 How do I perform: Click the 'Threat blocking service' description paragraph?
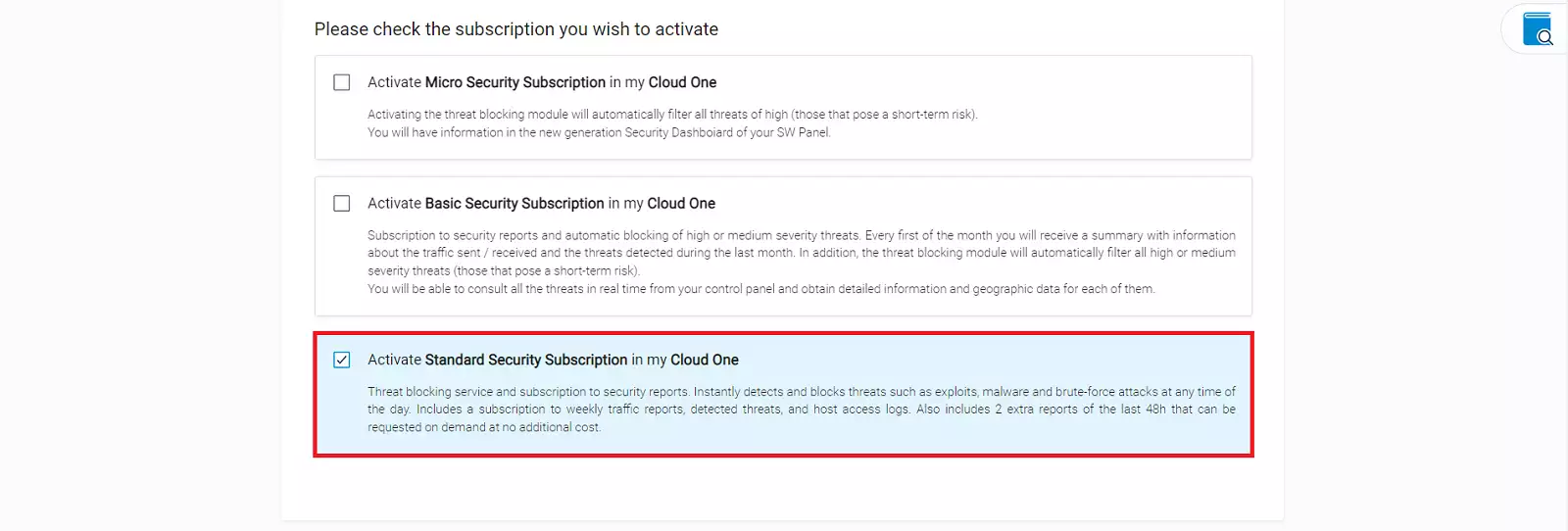(801, 410)
